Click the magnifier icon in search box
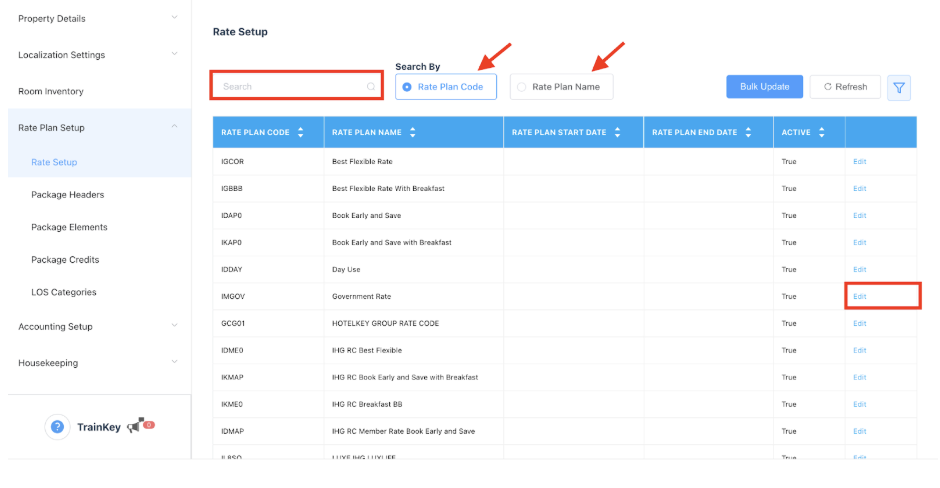 tap(371, 87)
